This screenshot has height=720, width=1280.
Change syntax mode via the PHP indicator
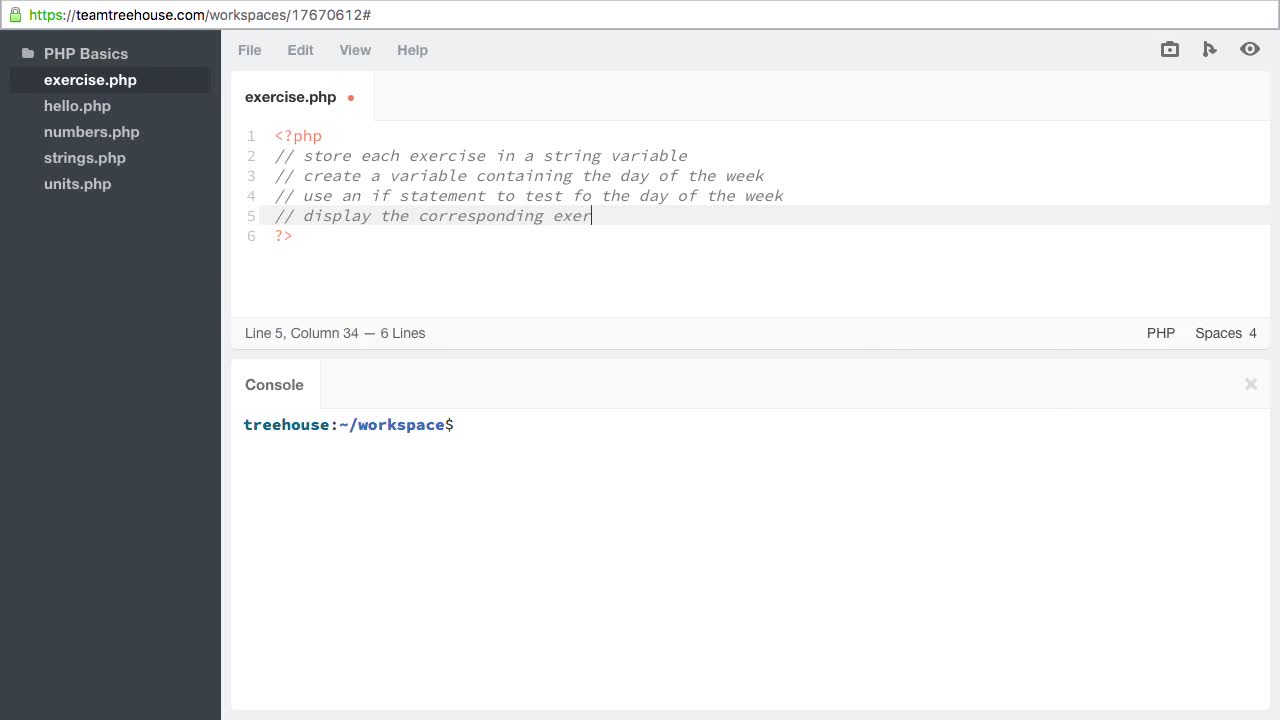point(1160,333)
